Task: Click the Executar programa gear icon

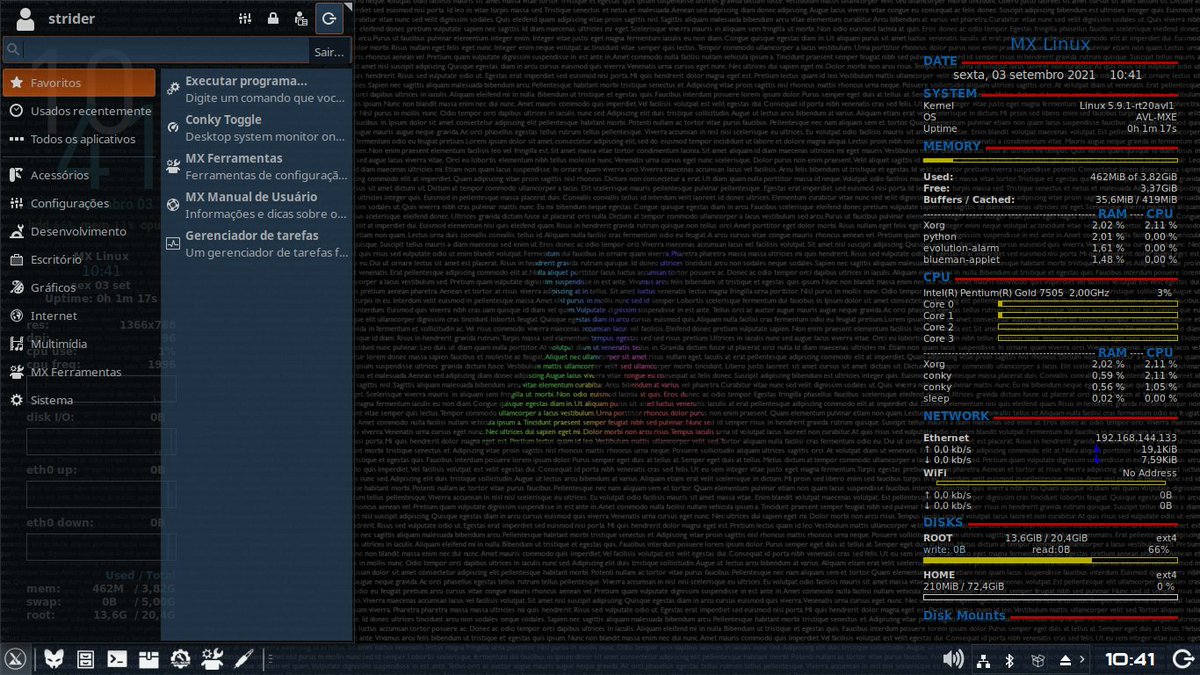Action: [x=173, y=89]
